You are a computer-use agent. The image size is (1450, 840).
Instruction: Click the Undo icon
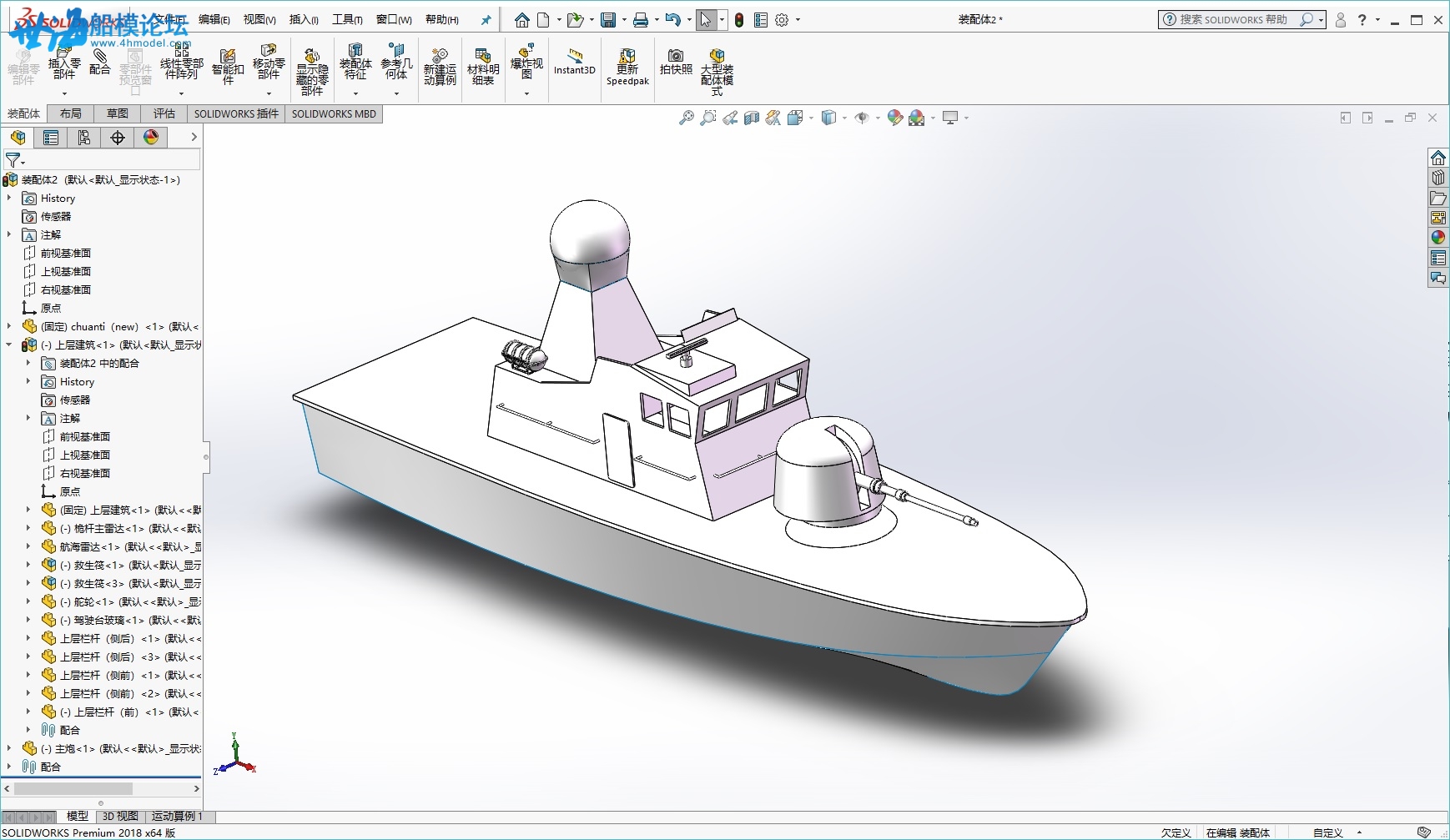click(672, 20)
